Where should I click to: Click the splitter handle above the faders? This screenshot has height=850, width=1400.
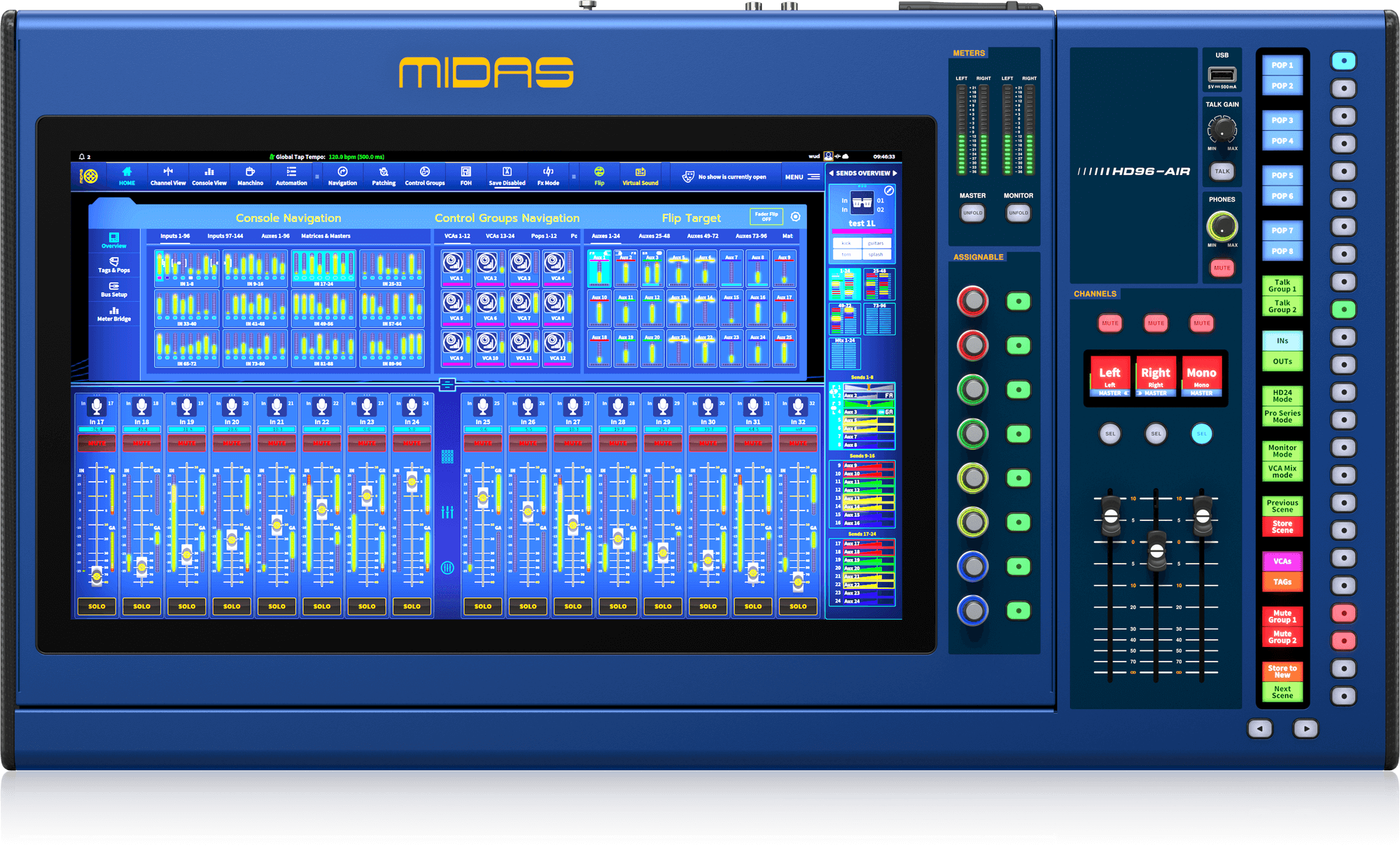(x=447, y=384)
